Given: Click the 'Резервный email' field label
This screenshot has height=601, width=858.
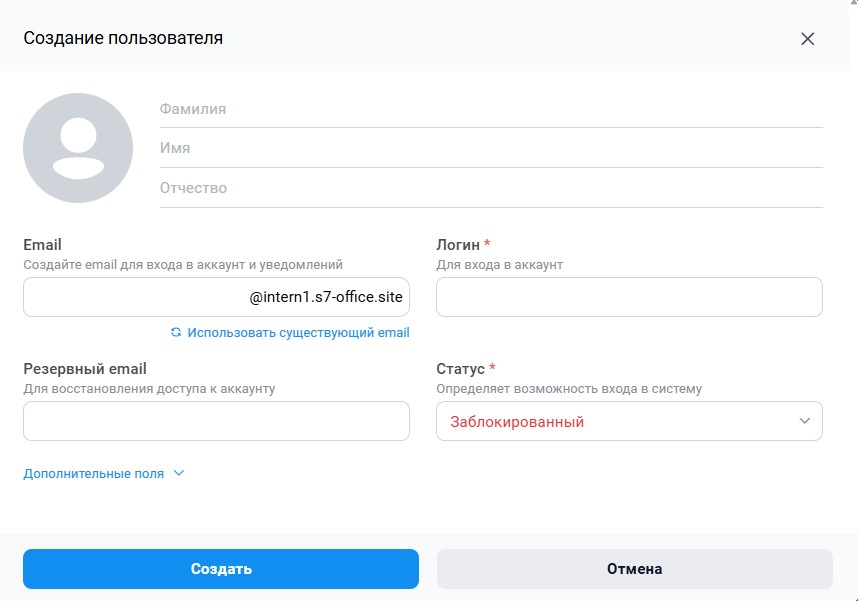Looking at the screenshot, I should coord(85,369).
